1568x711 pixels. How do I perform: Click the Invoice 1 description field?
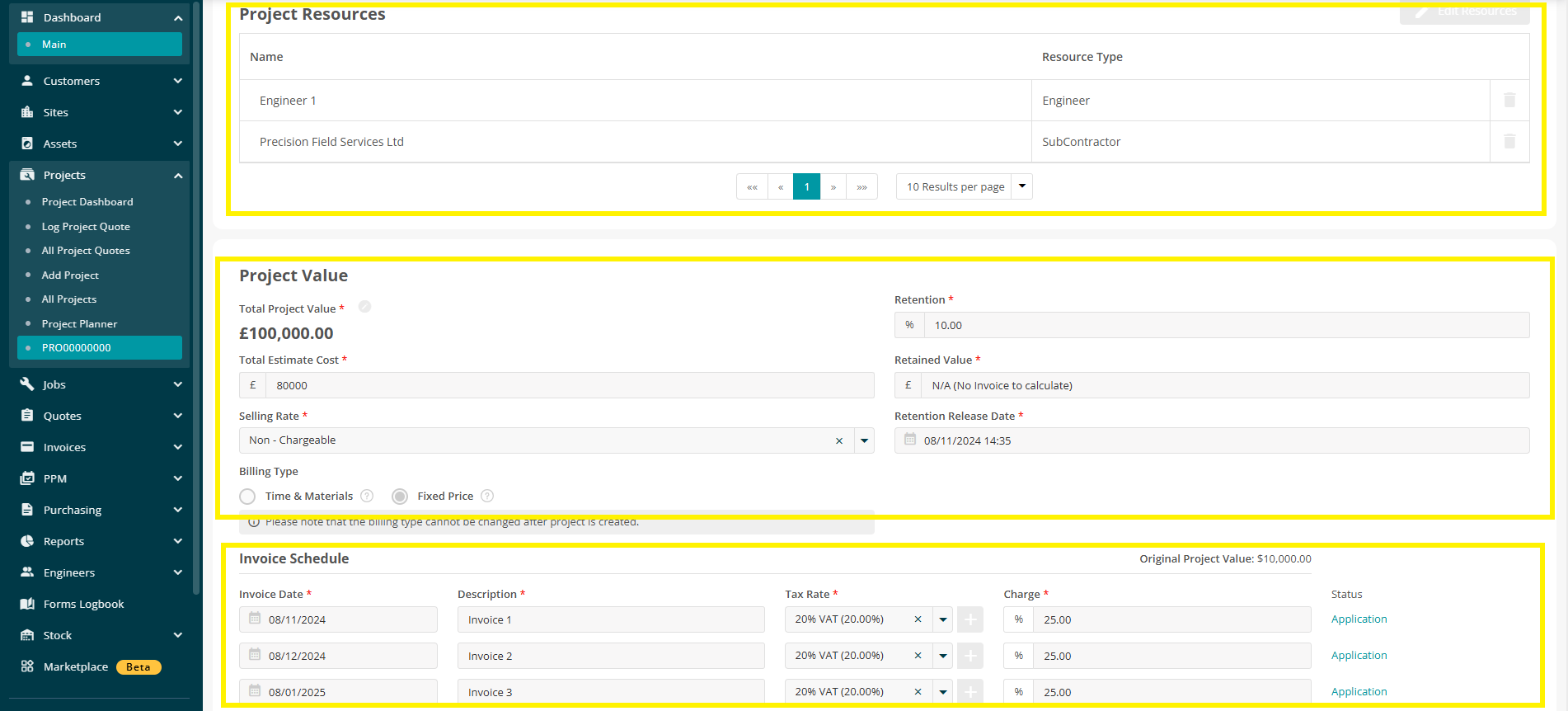(611, 619)
